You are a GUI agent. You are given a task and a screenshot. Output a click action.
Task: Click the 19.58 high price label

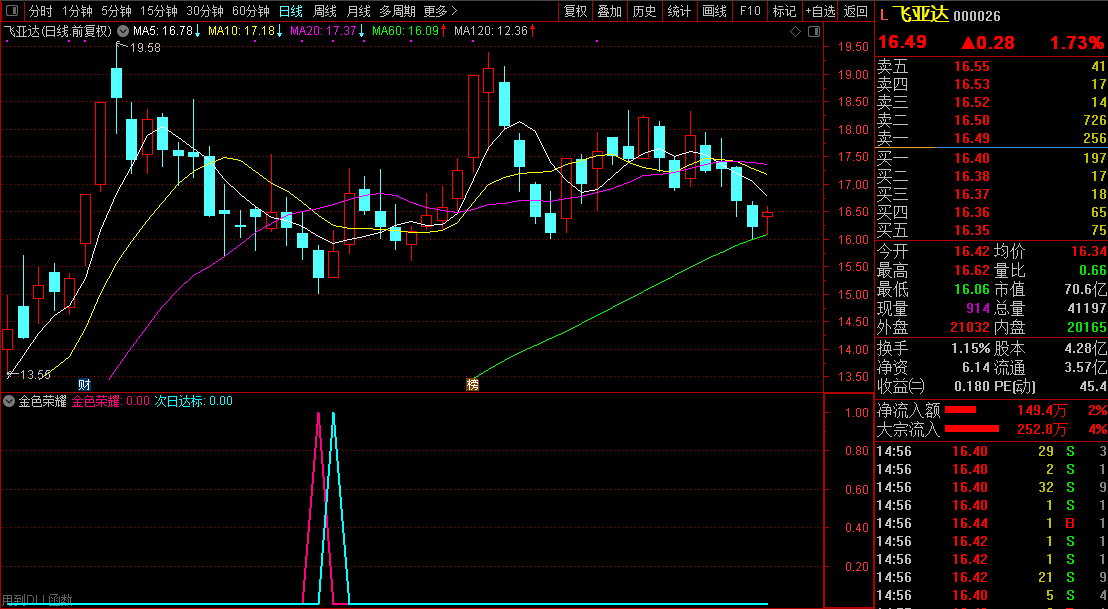pyautogui.click(x=145, y=47)
